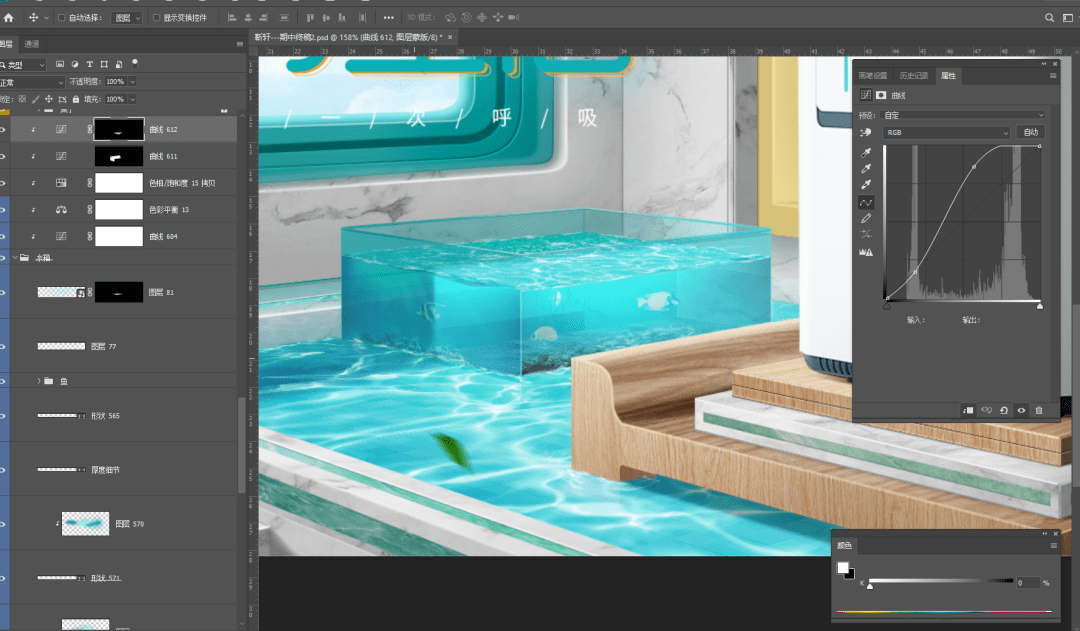The image size is (1080, 631).
Task: Collapse the 水箱 layer group
Action: (x=15, y=258)
